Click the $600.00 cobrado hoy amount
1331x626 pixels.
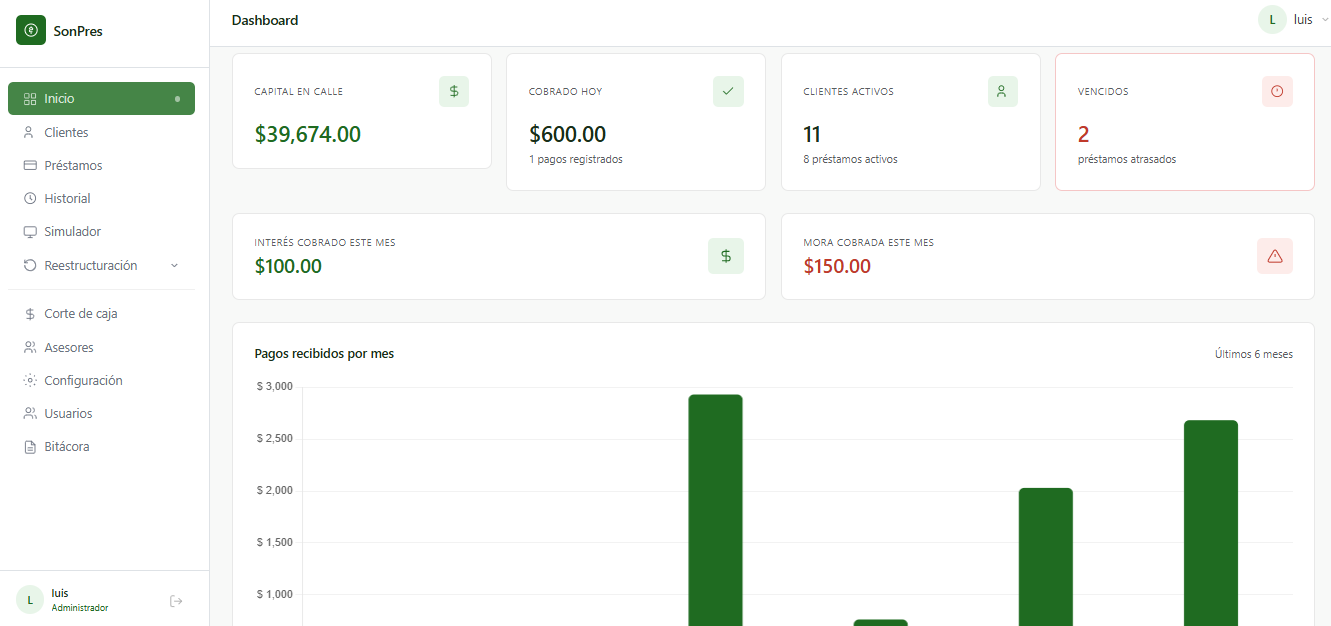[x=568, y=134]
